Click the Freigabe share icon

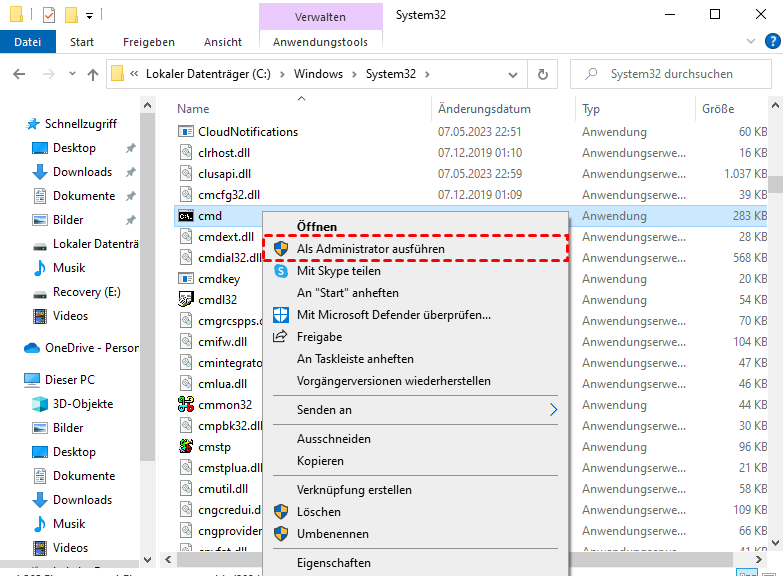[x=280, y=336]
